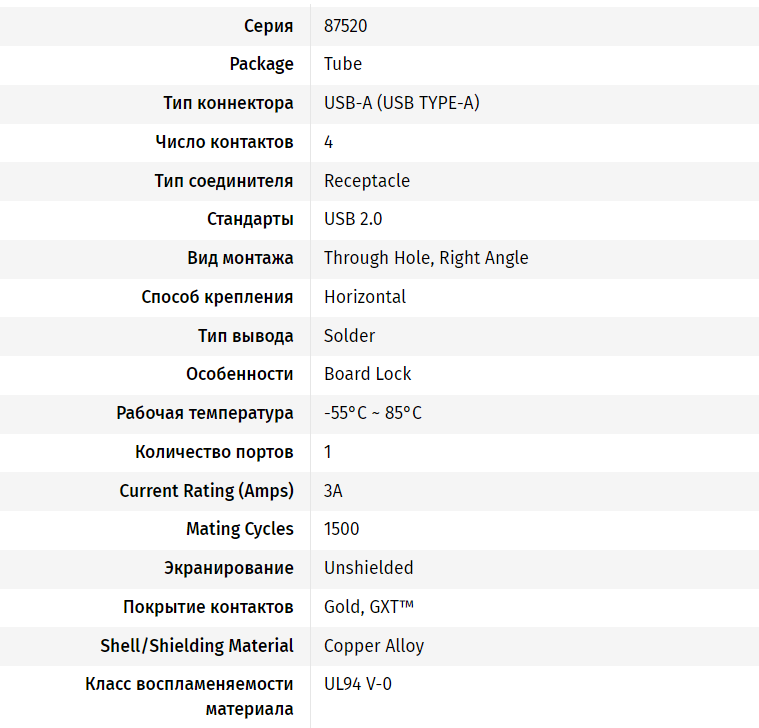Click the Shell/Shielding Material label
The image size is (759, 728).
tap(197, 646)
